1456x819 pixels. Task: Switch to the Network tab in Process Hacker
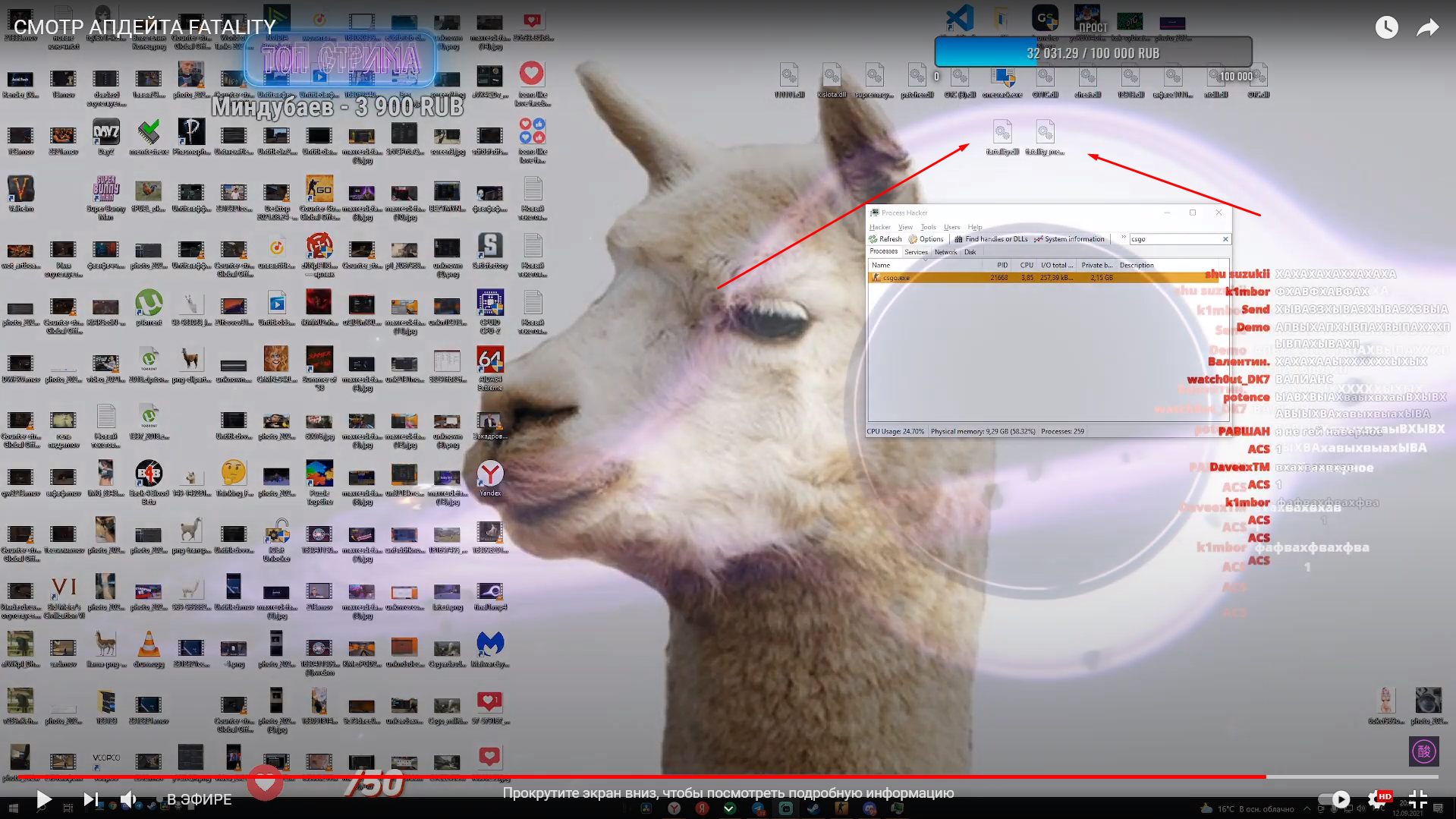[x=945, y=251]
